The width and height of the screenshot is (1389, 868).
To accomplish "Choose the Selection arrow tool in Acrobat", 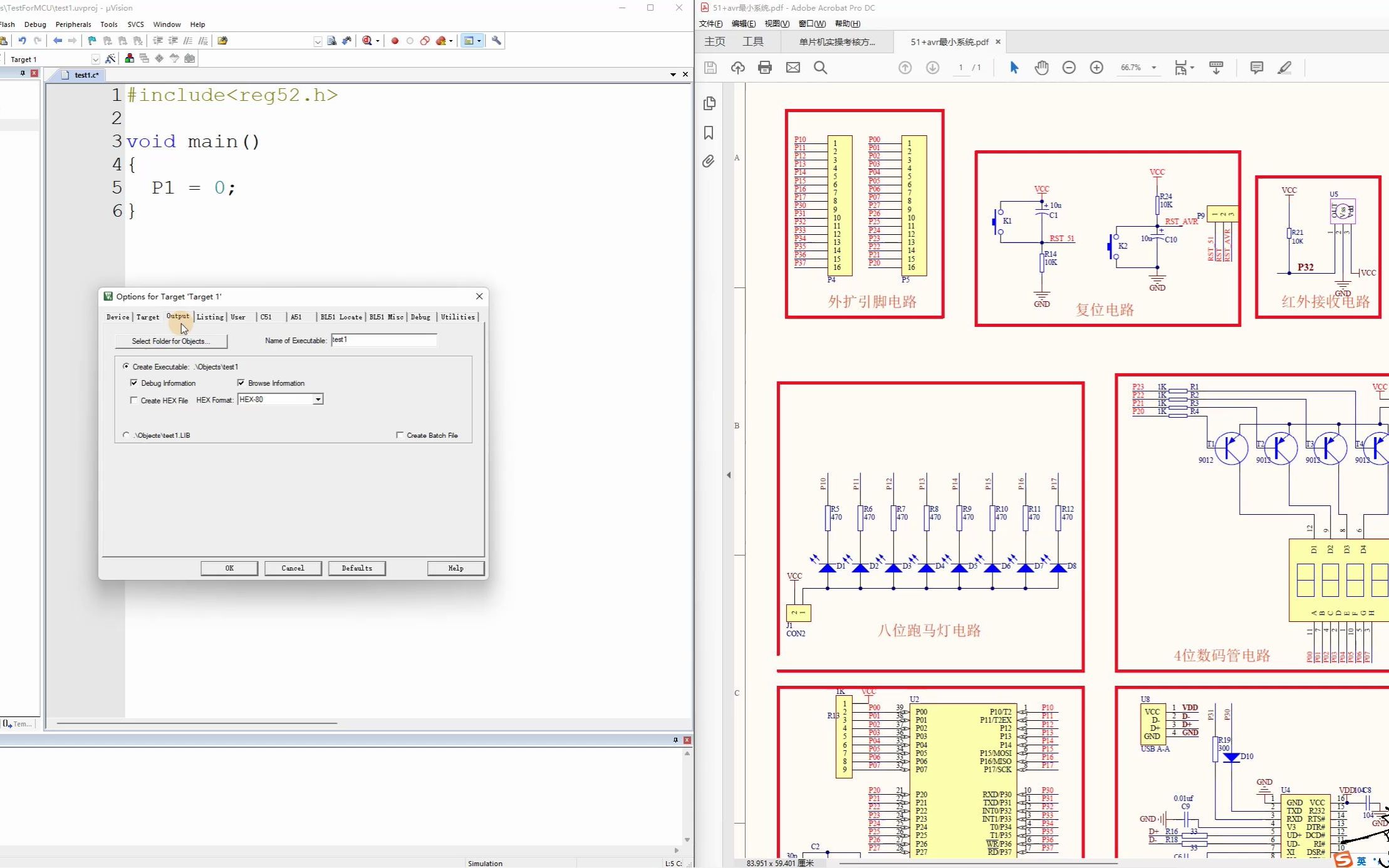I will coord(1014,68).
